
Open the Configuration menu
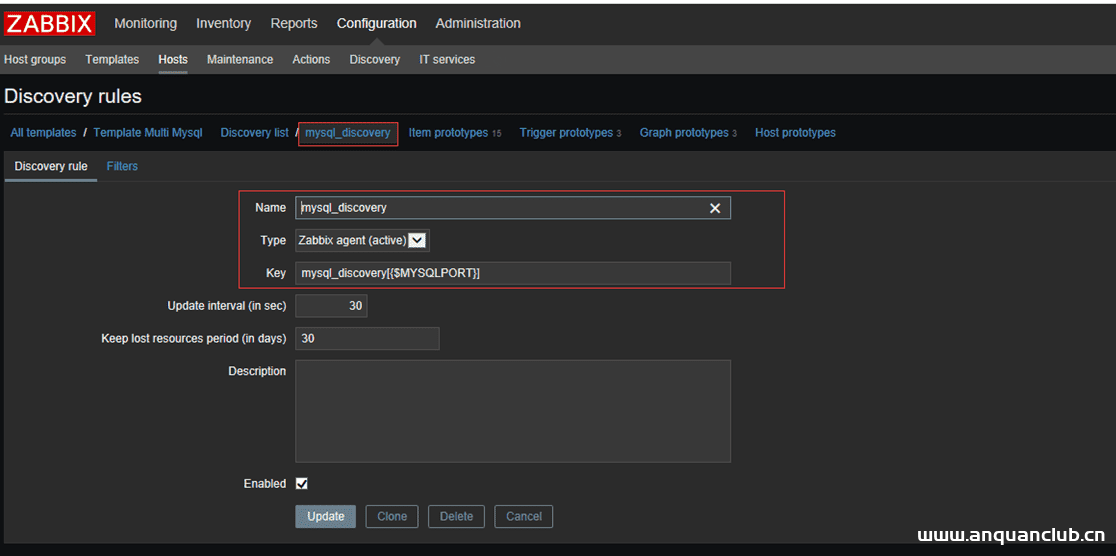377,23
